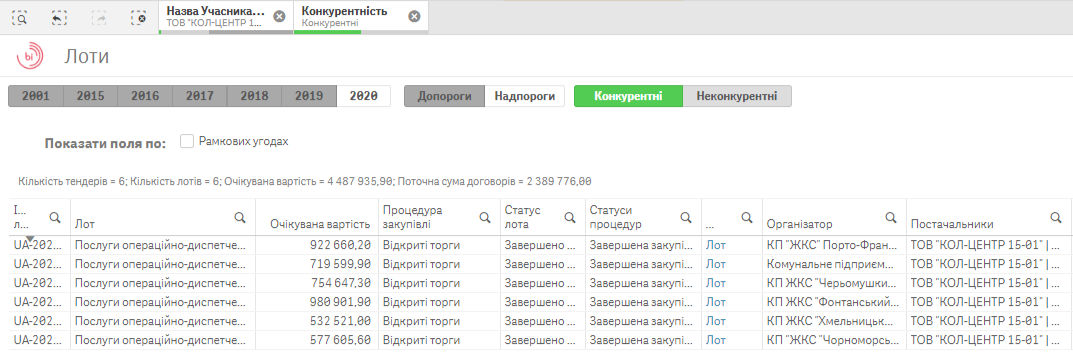This screenshot has width=1073, height=360.
Task: Select the Неконкурентні filter
Action: tap(737, 96)
